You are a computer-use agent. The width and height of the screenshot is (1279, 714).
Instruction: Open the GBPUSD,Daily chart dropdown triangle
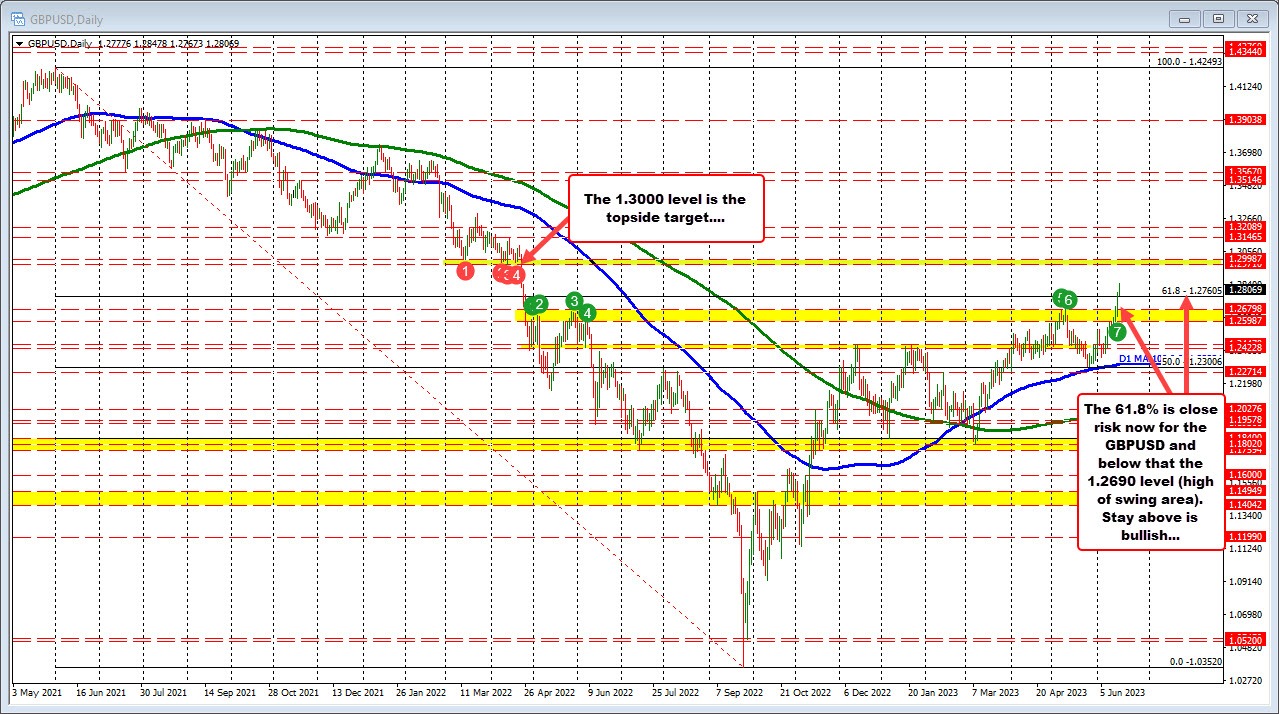click(x=18, y=43)
